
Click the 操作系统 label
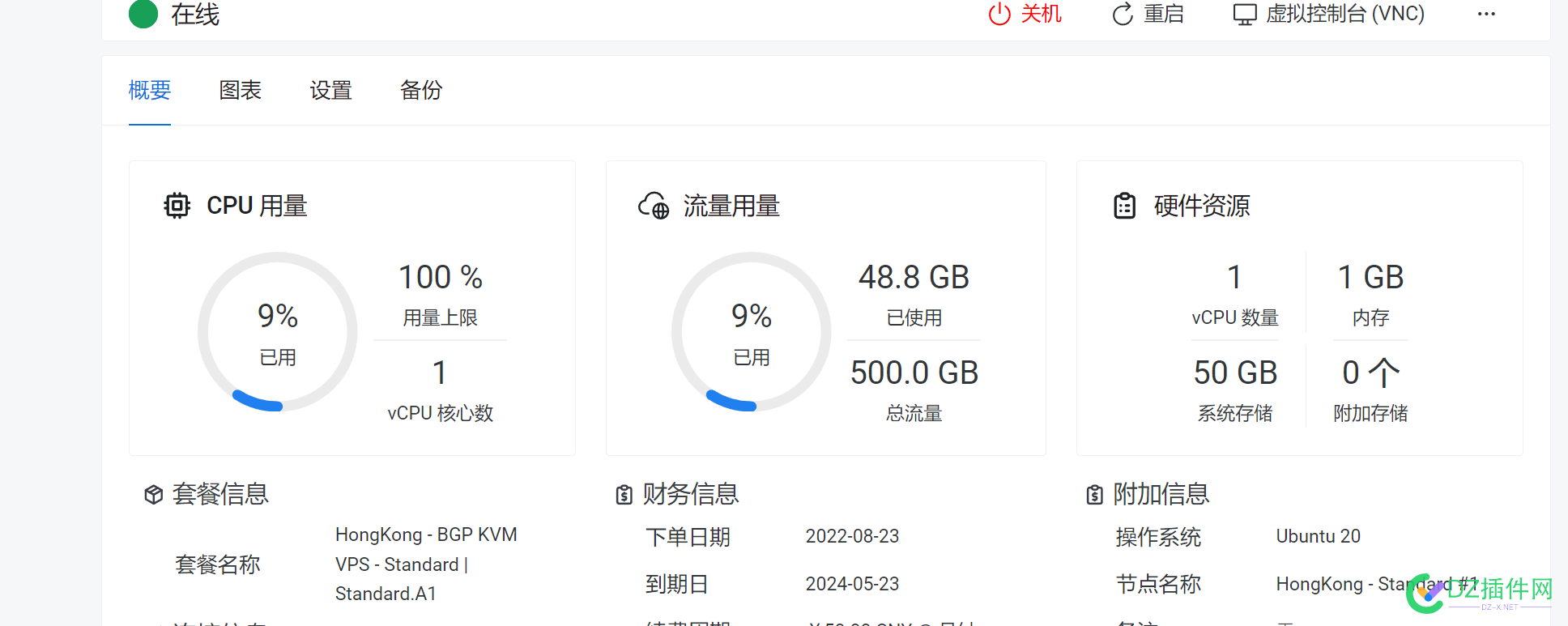point(1158,537)
